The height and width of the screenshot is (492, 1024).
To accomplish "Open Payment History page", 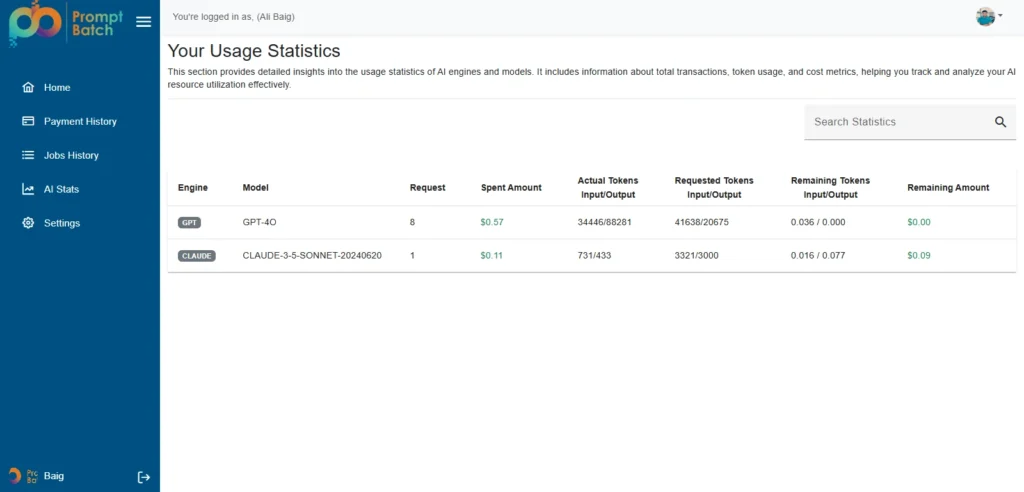I will (x=80, y=122).
